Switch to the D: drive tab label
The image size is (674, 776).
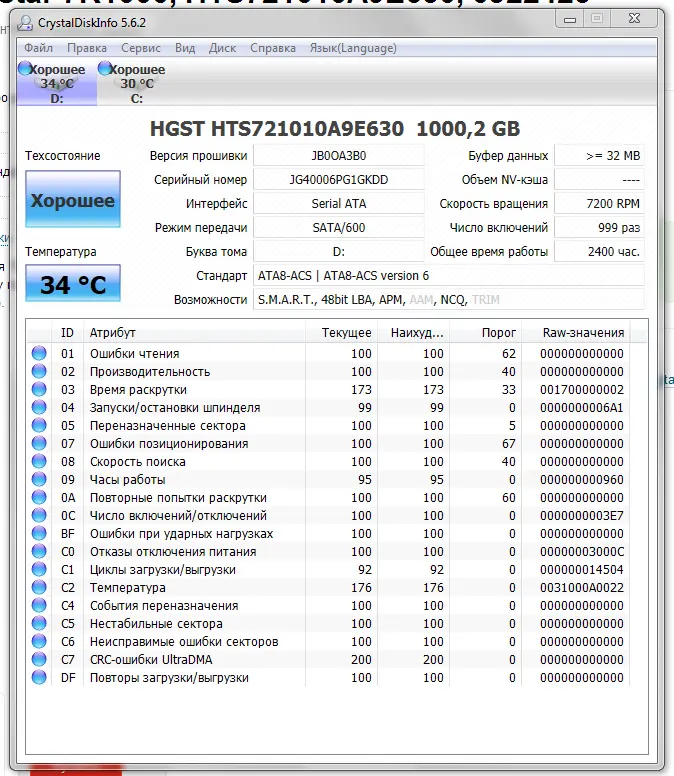click(57, 98)
